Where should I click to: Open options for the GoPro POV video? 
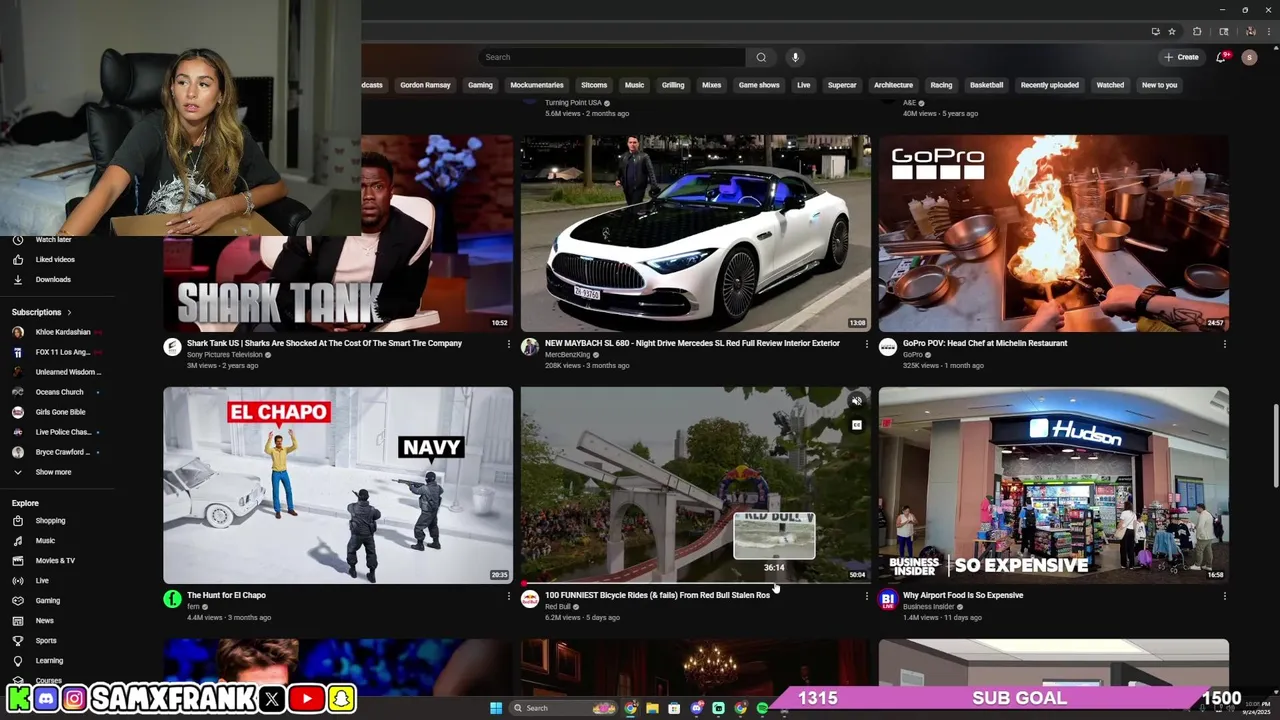[x=1224, y=344]
